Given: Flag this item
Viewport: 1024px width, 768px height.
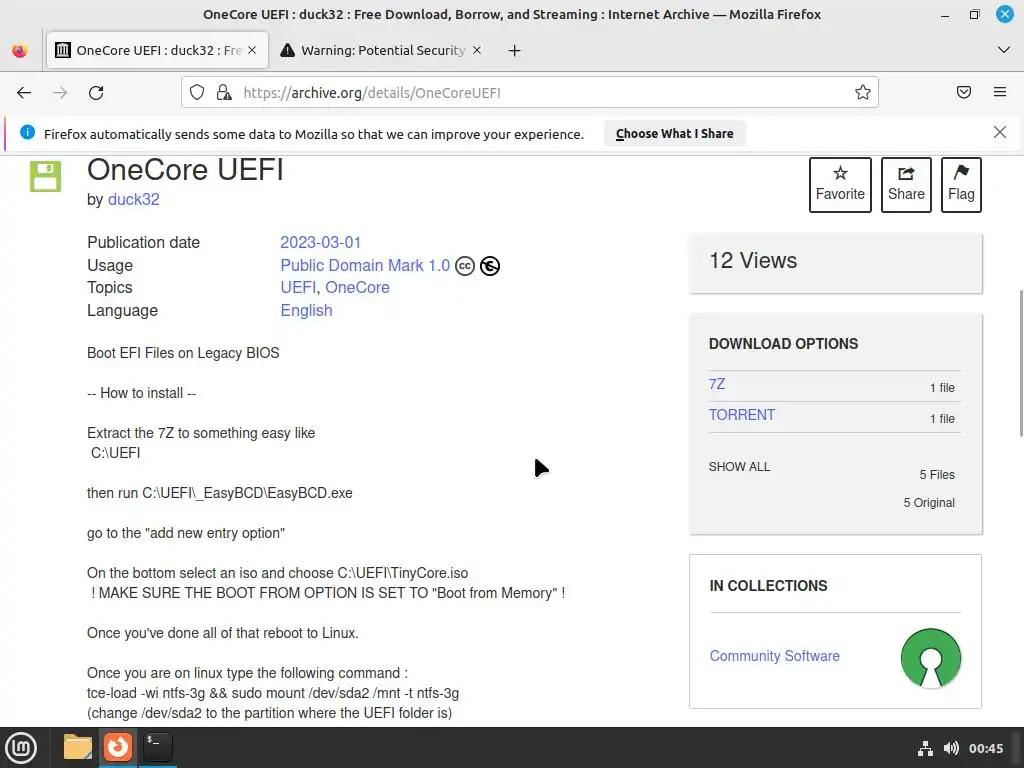Looking at the screenshot, I should (961, 185).
